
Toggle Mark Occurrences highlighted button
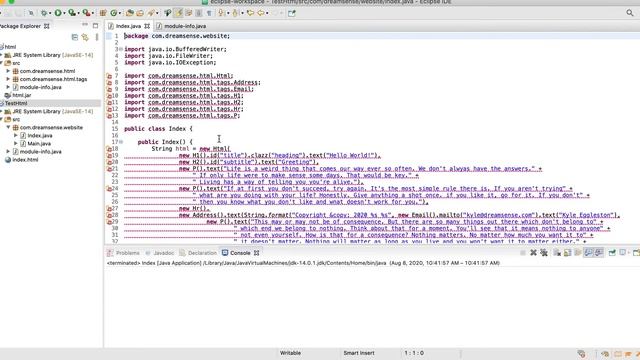coord(178,13)
